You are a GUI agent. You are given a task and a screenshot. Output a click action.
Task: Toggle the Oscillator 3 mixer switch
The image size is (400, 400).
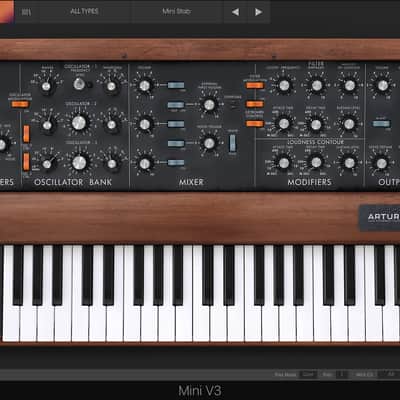(x=176, y=163)
